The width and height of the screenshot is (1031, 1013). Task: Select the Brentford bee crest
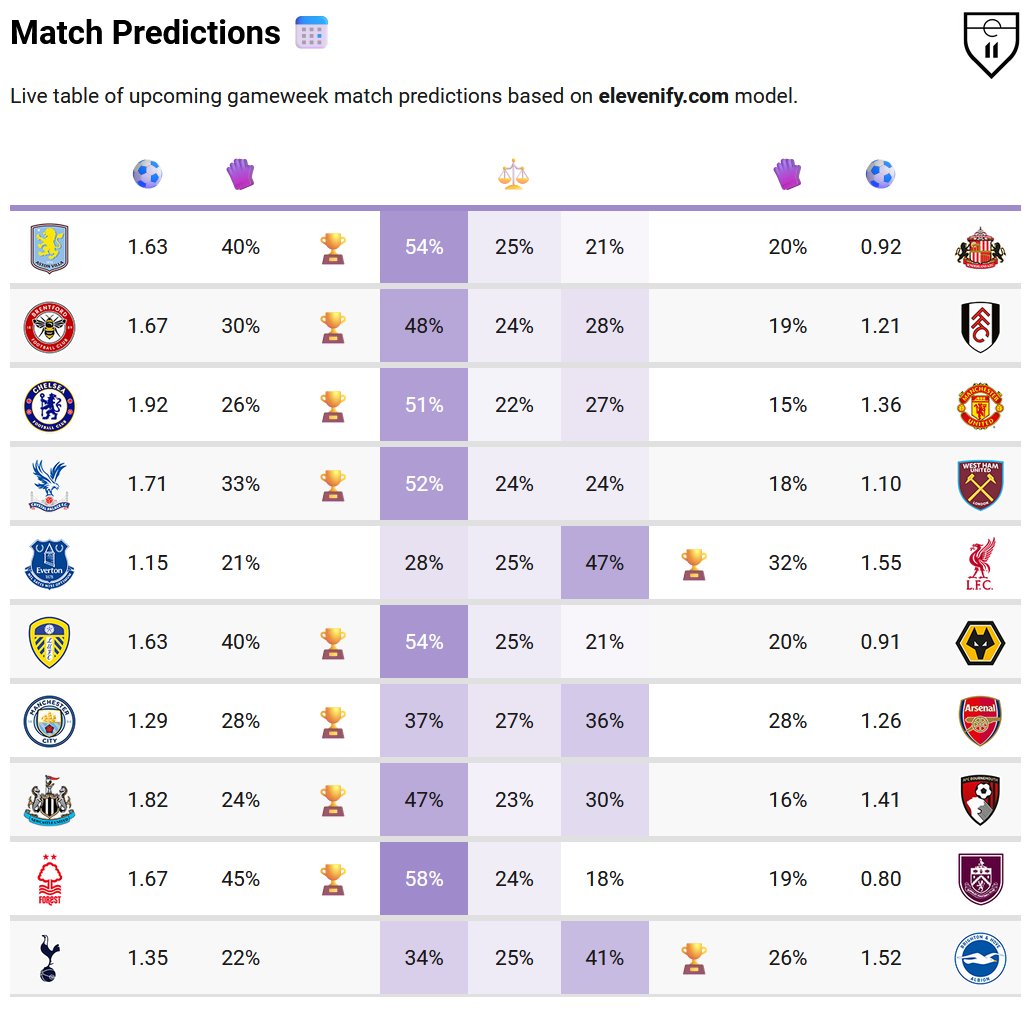click(x=49, y=327)
